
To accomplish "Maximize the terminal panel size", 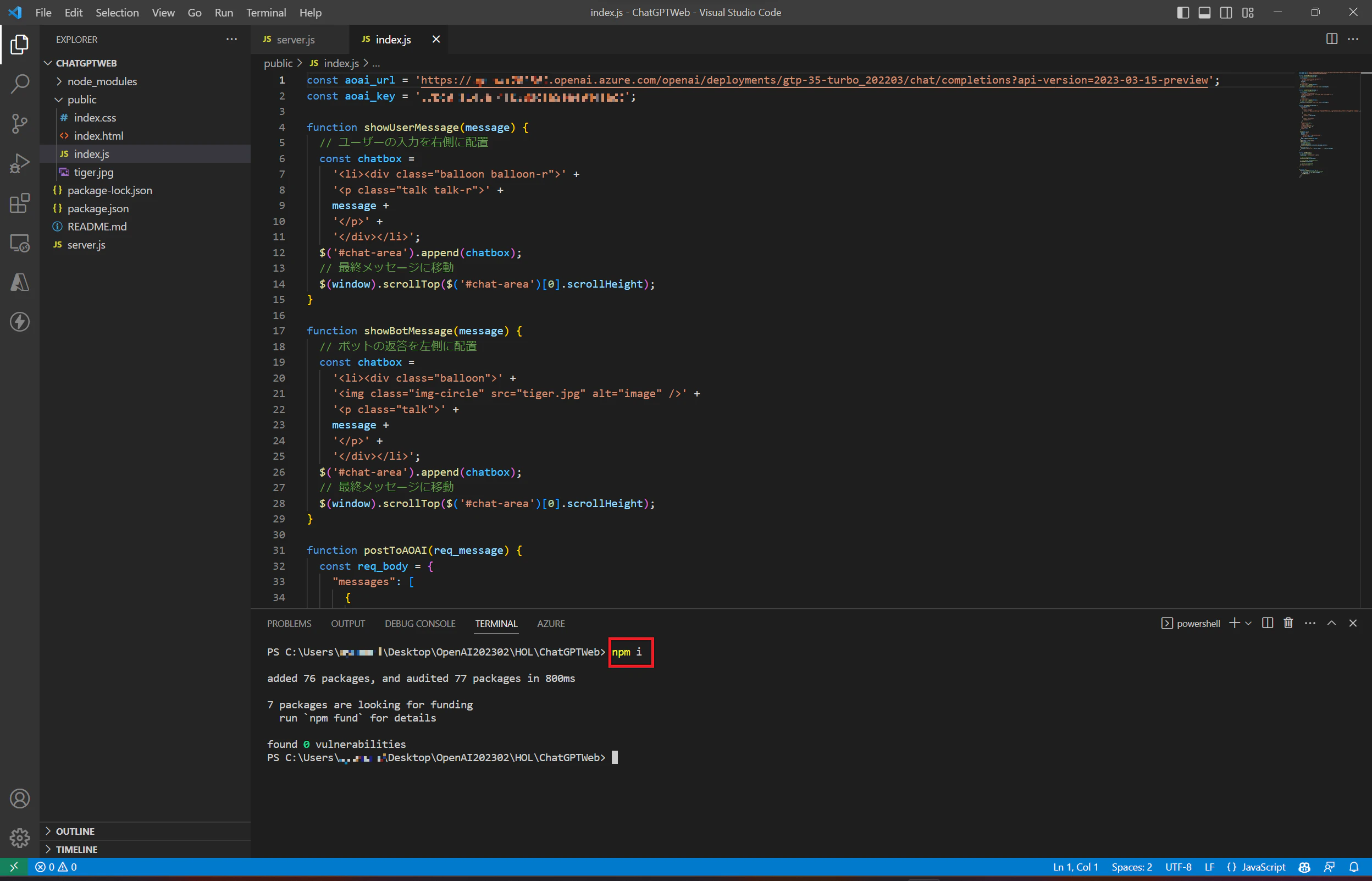I will pyautogui.click(x=1331, y=623).
